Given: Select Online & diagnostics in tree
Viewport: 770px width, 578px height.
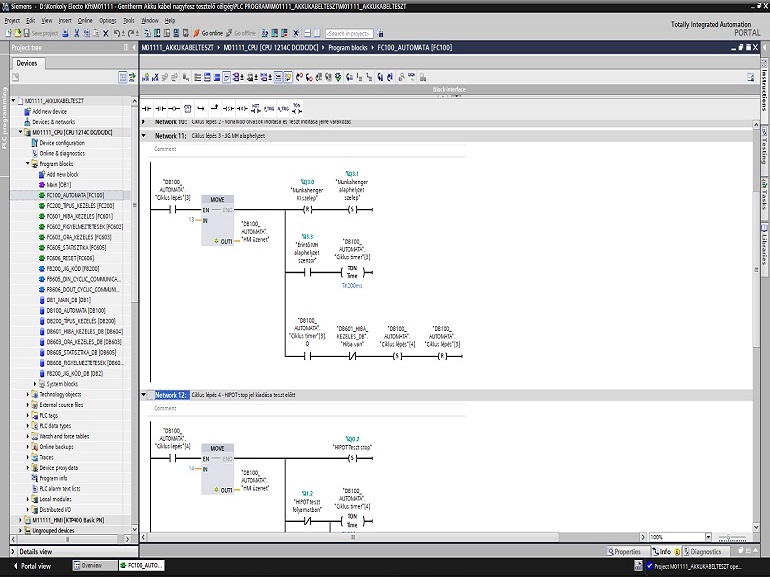Looking at the screenshot, I should tap(62, 153).
